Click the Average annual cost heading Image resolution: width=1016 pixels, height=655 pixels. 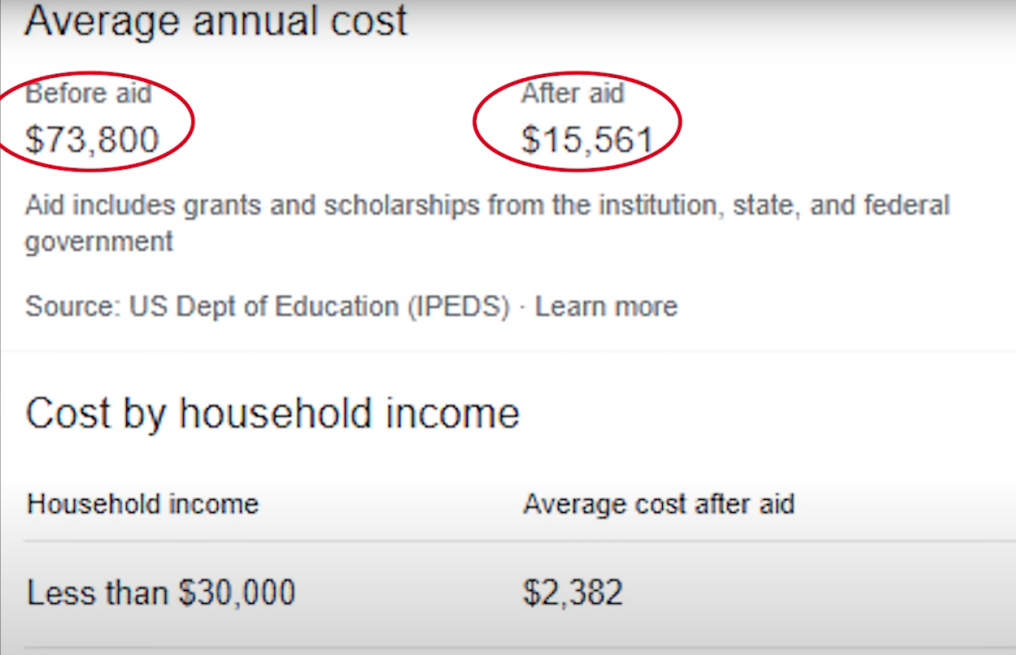pyautogui.click(x=216, y=21)
